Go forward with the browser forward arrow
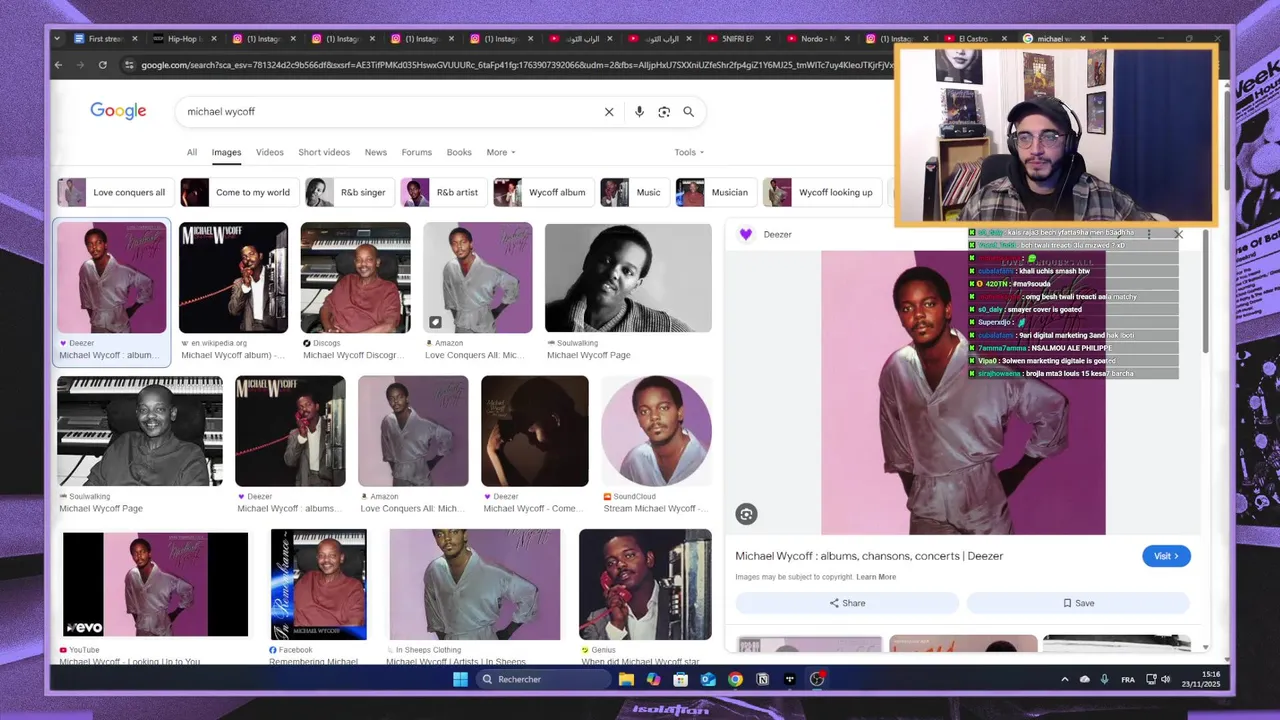 click(80, 65)
